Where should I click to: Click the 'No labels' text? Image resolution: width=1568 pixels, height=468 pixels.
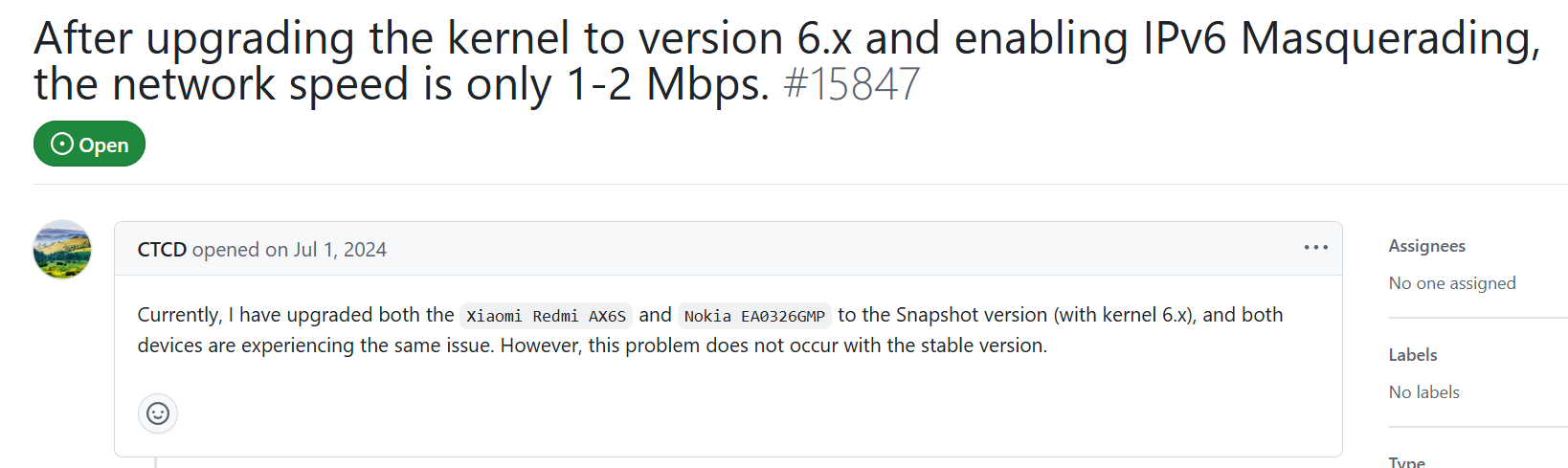pyautogui.click(x=1423, y=392)
